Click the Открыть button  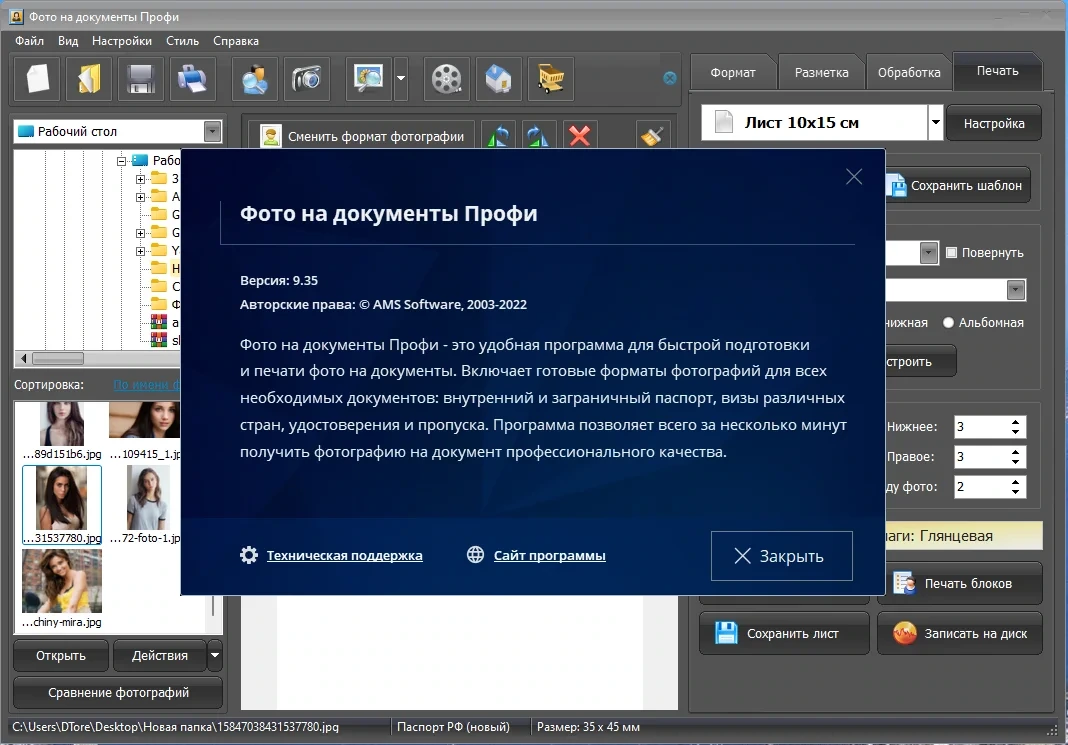tap(61, 656)
